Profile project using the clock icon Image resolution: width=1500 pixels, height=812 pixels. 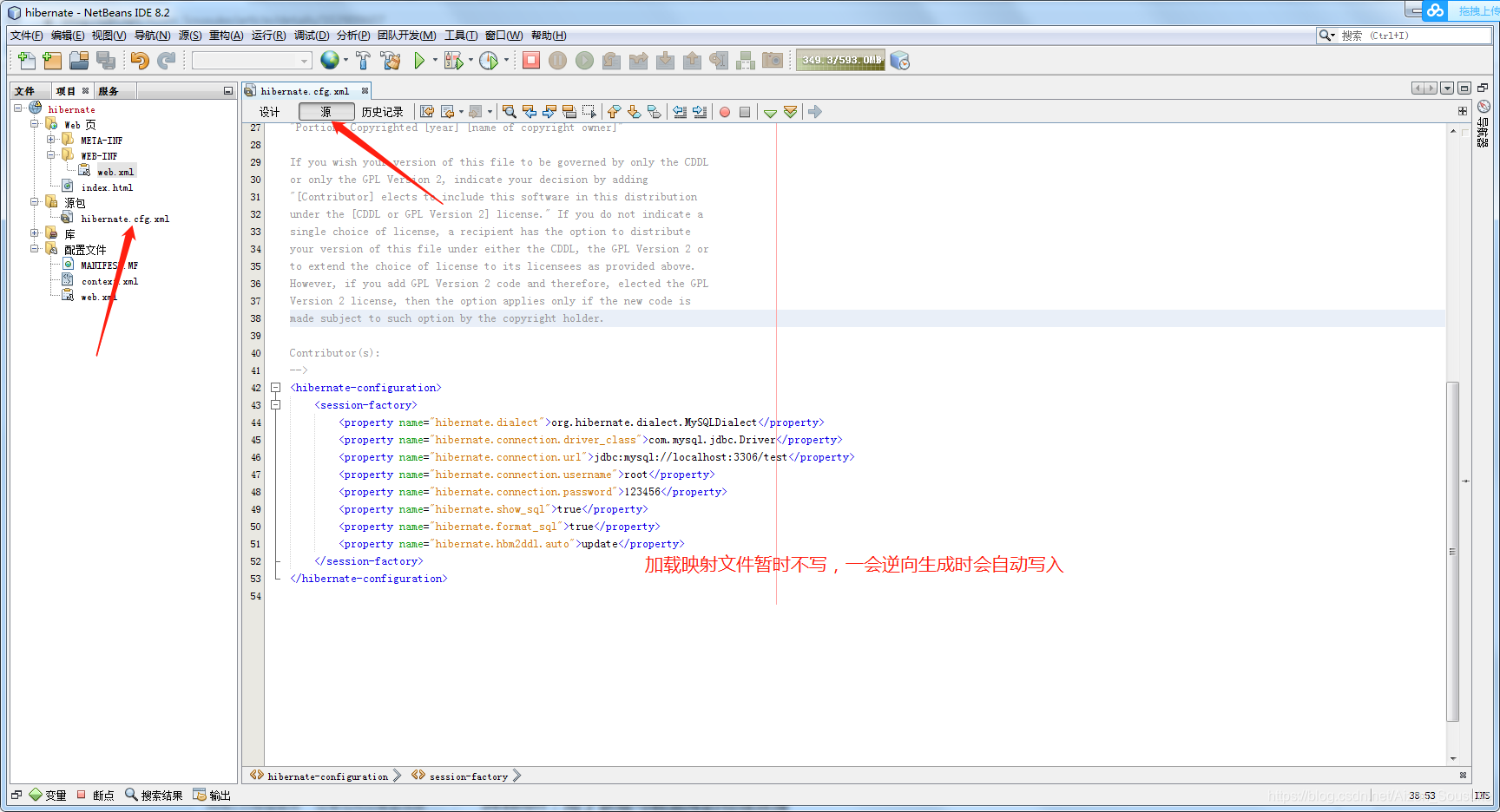coord(489,60)
